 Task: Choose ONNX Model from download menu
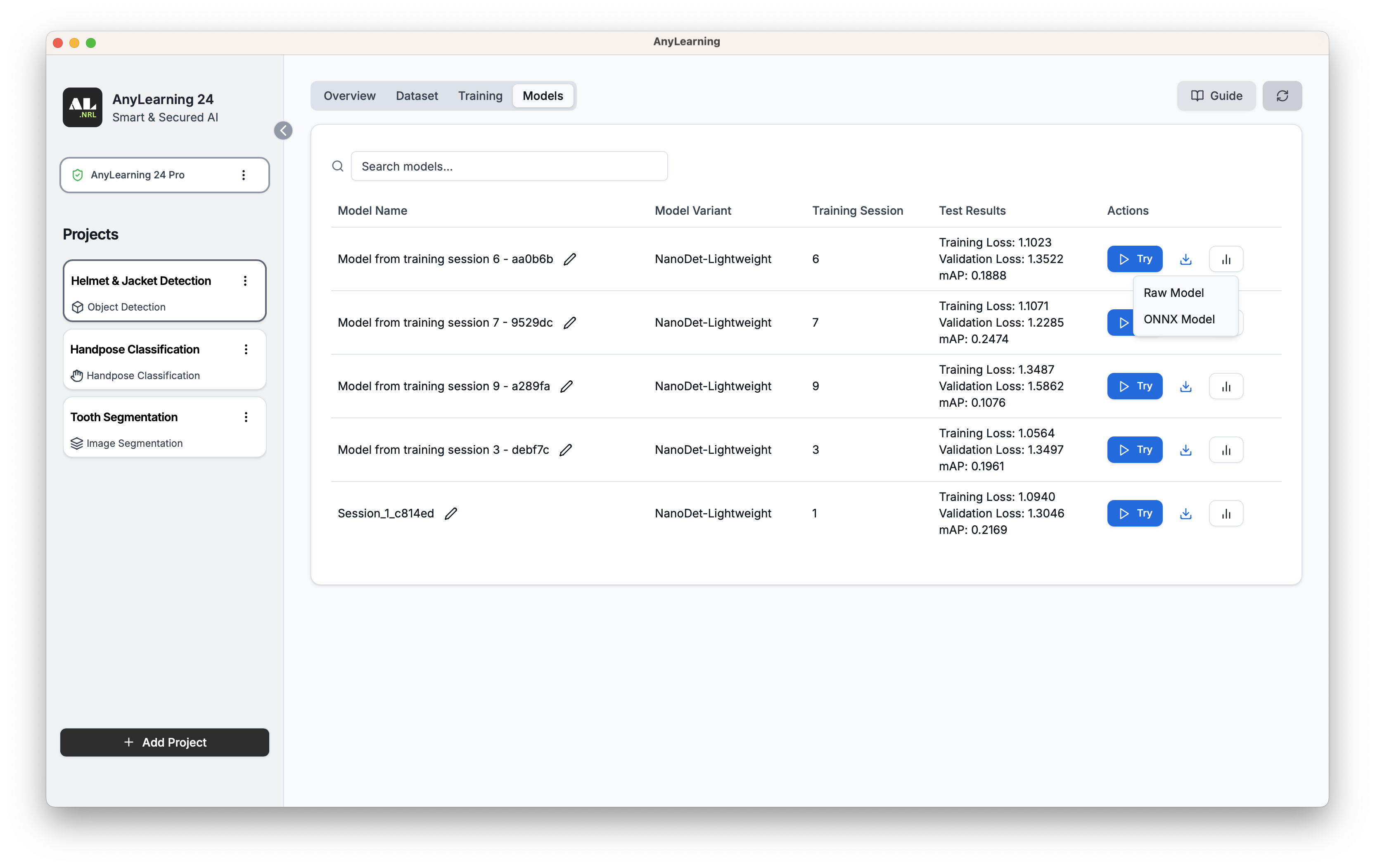pos(1178,319)
